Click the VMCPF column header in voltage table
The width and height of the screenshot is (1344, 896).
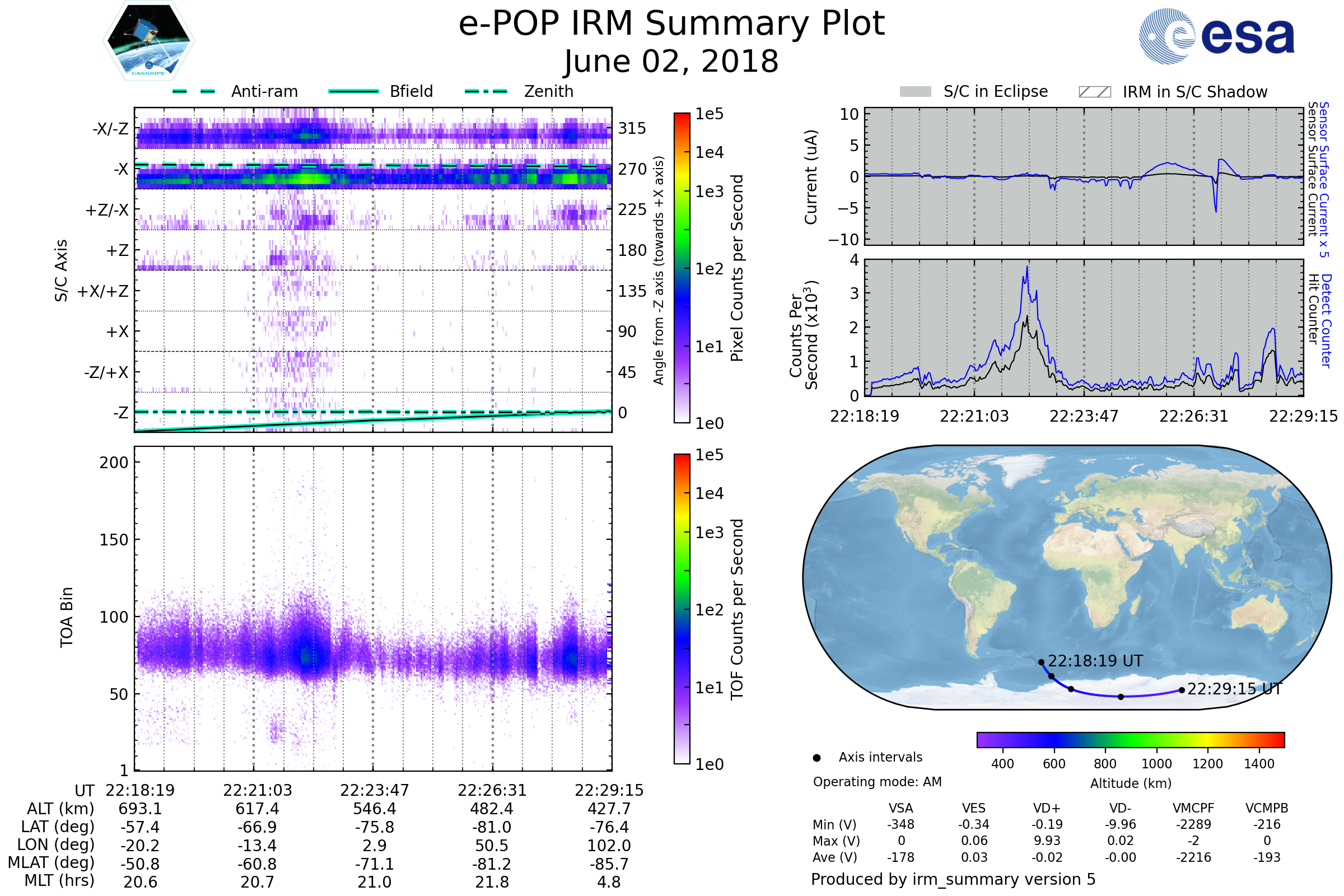click(x=1193, y=808)
